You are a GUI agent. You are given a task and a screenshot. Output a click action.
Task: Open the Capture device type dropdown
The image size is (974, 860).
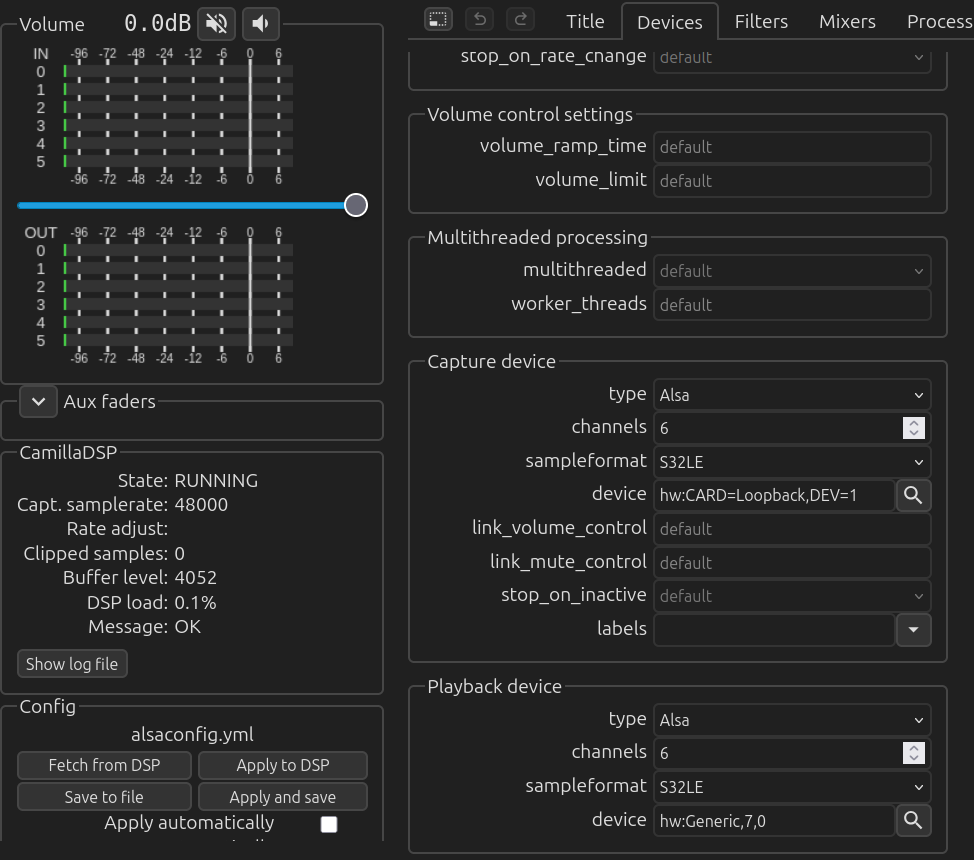click(x=792, y=395)
